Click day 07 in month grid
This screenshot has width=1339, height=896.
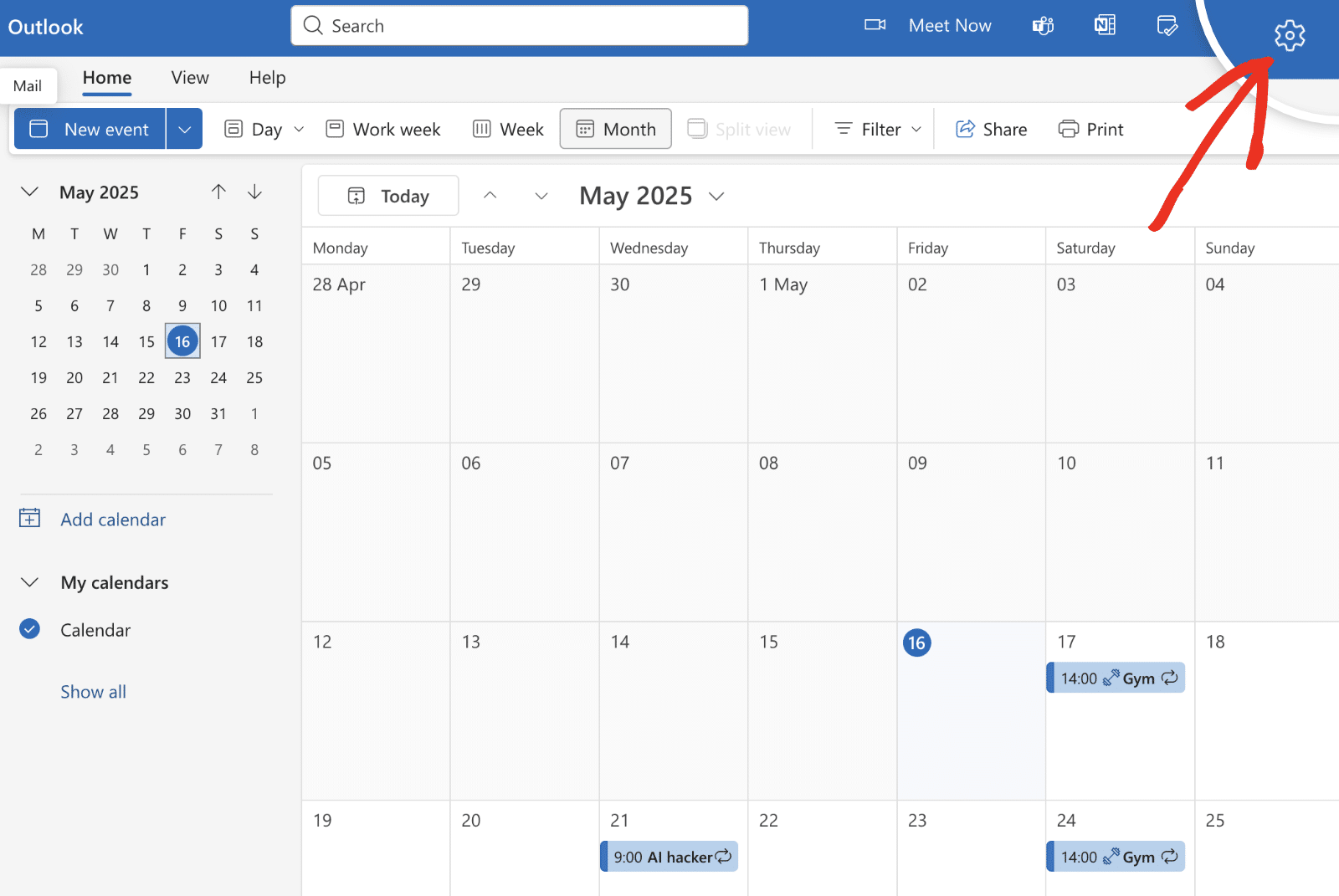pos(674,532)
